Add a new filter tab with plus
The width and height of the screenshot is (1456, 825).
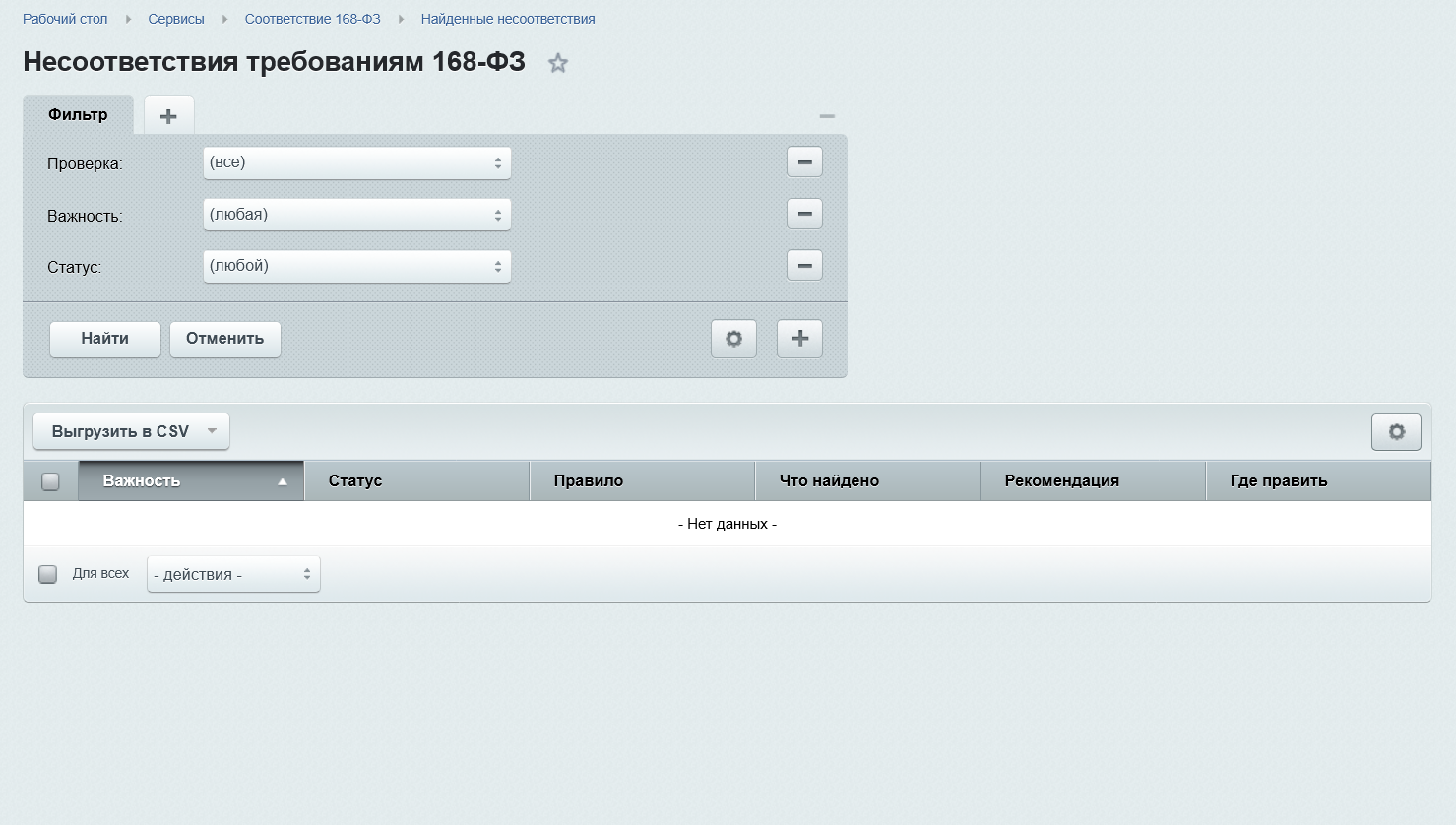pyautogui.click(x=169, y=116)
